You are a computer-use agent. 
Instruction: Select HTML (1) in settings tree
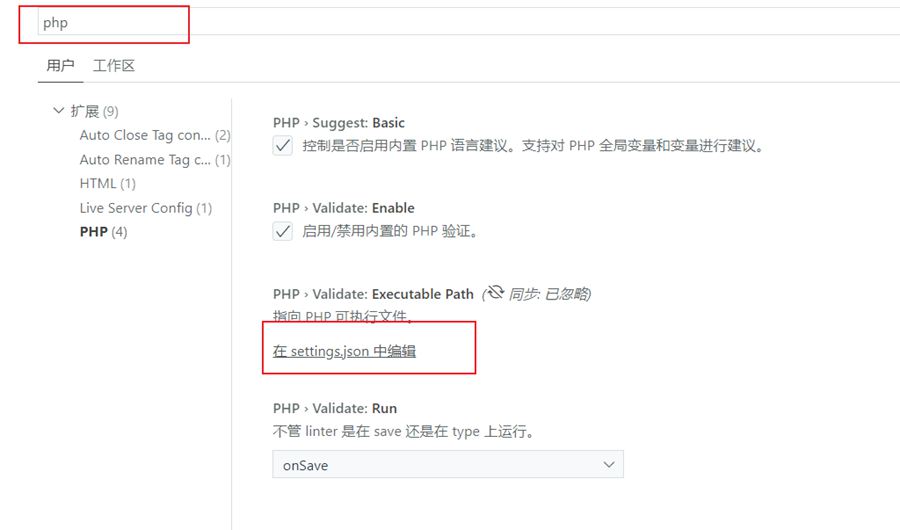(107, 183)
